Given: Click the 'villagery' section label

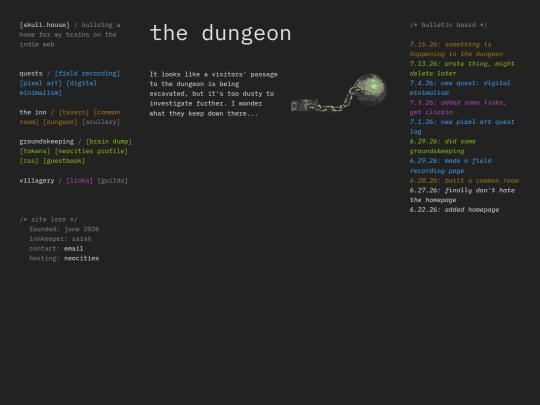Looking at the screenshot, I should (x=37, y=180).
